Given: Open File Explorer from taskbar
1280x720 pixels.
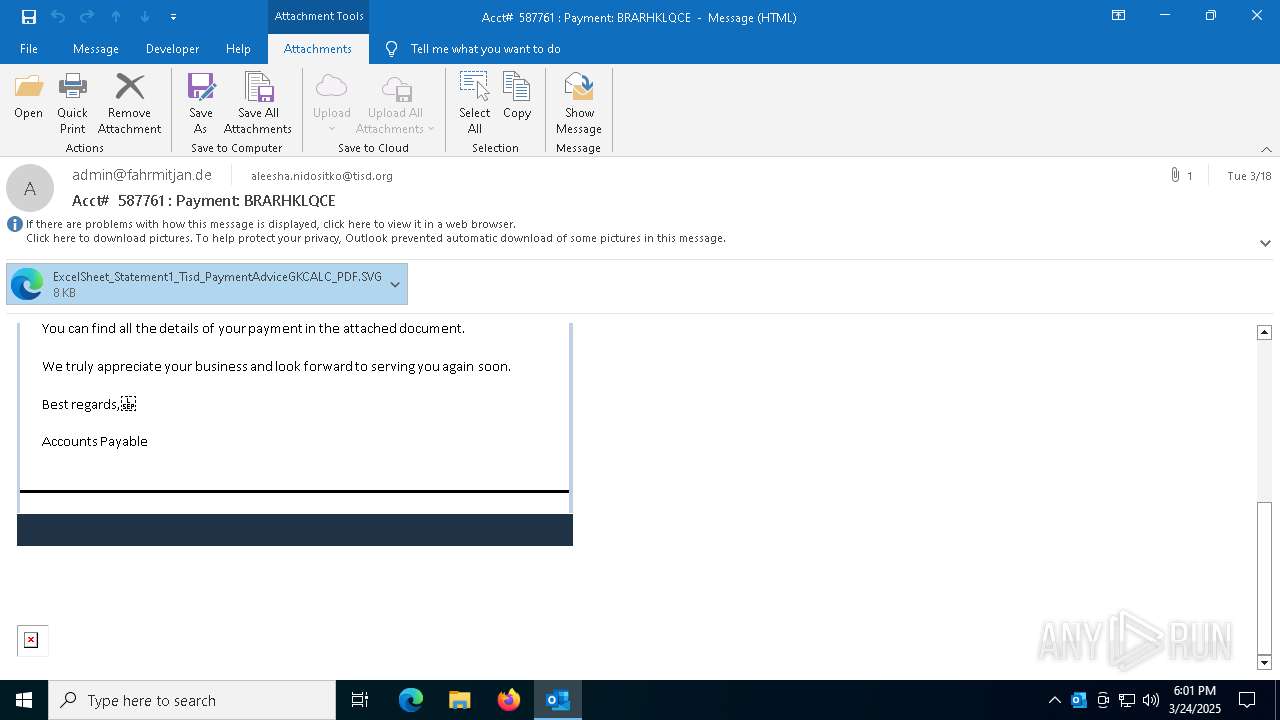Looking at the screenshot, I should (459, 700).
